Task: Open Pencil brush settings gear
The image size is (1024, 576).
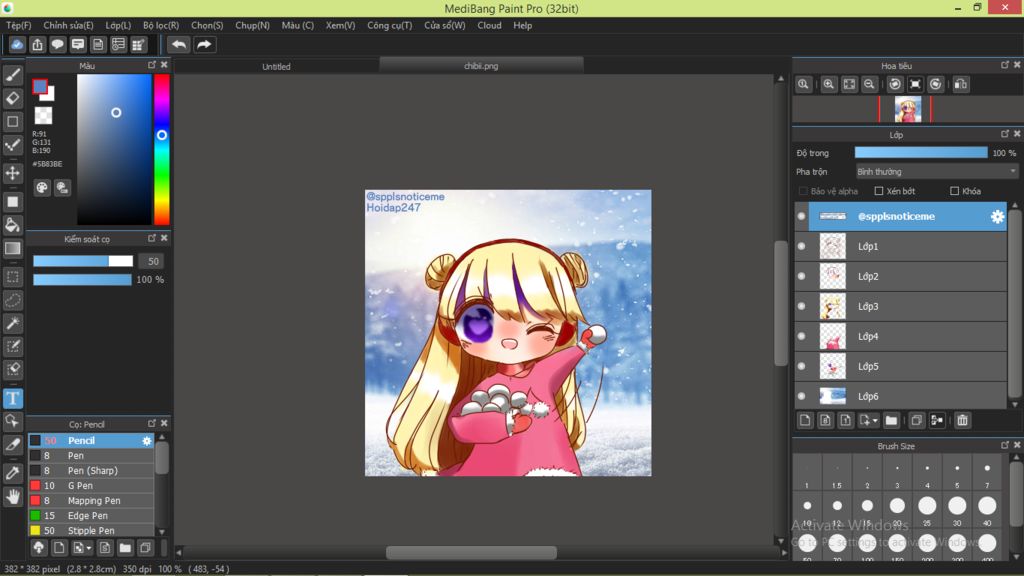Action: (146, 441)
